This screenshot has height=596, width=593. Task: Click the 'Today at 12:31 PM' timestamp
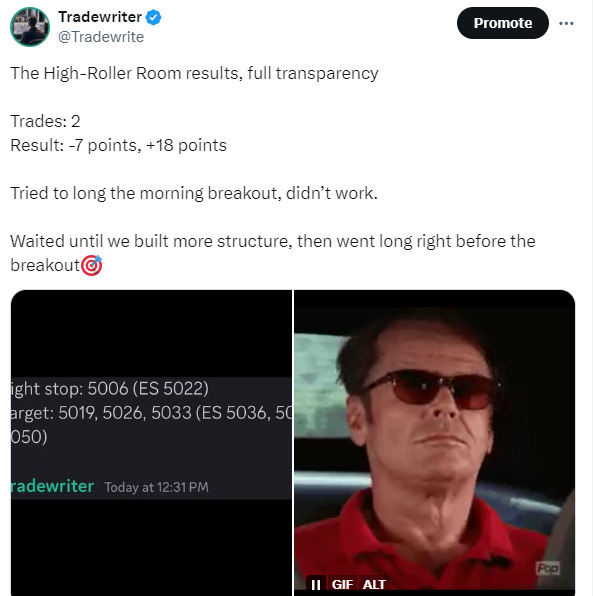157,487
